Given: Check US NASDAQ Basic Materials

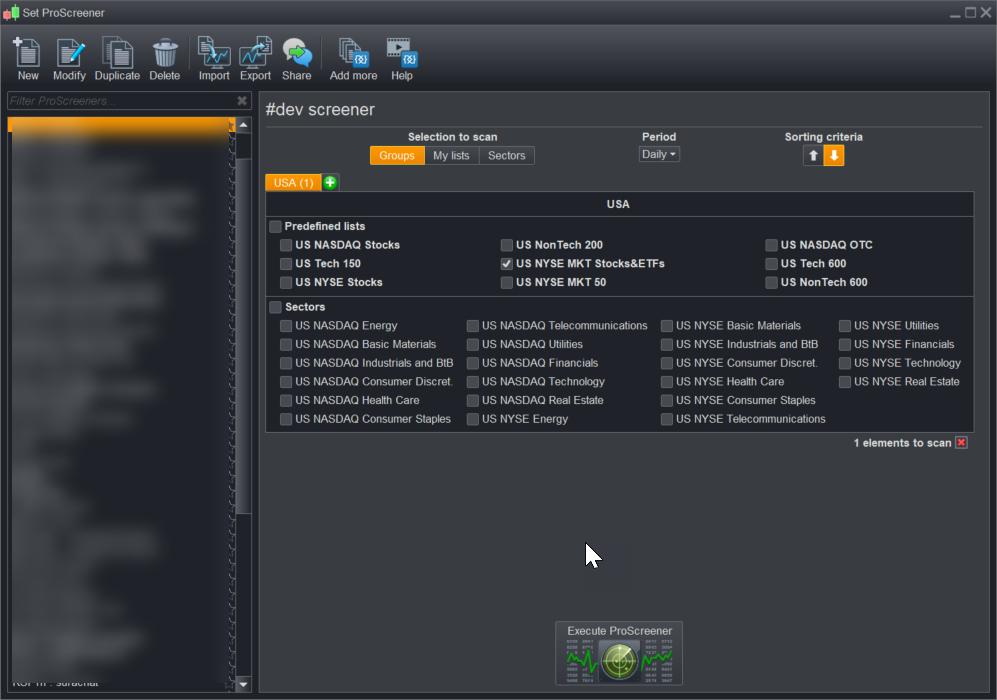Looking at the screenshot, I should click(286, 345).
